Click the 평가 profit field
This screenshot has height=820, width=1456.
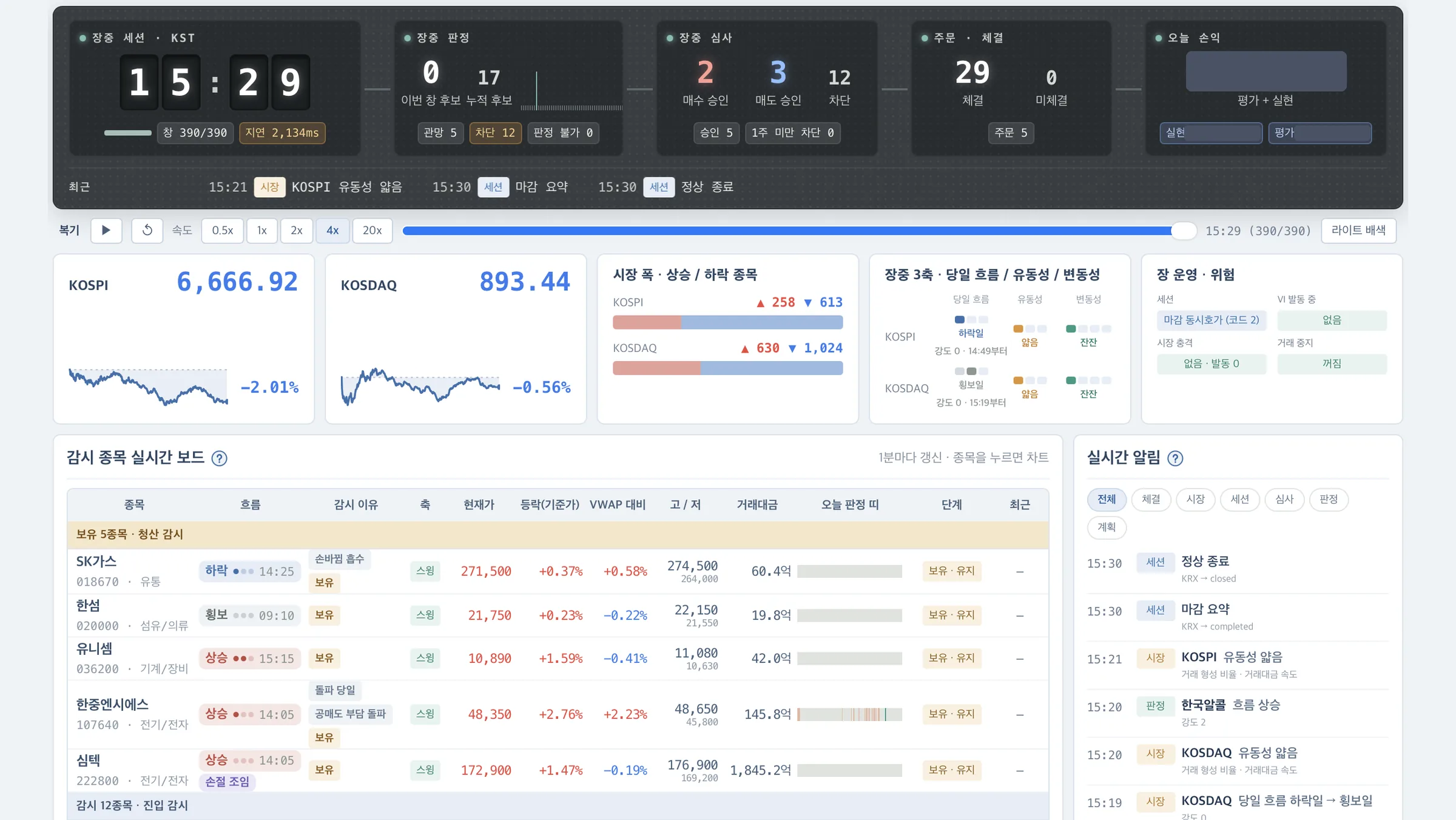(1320, 133)
